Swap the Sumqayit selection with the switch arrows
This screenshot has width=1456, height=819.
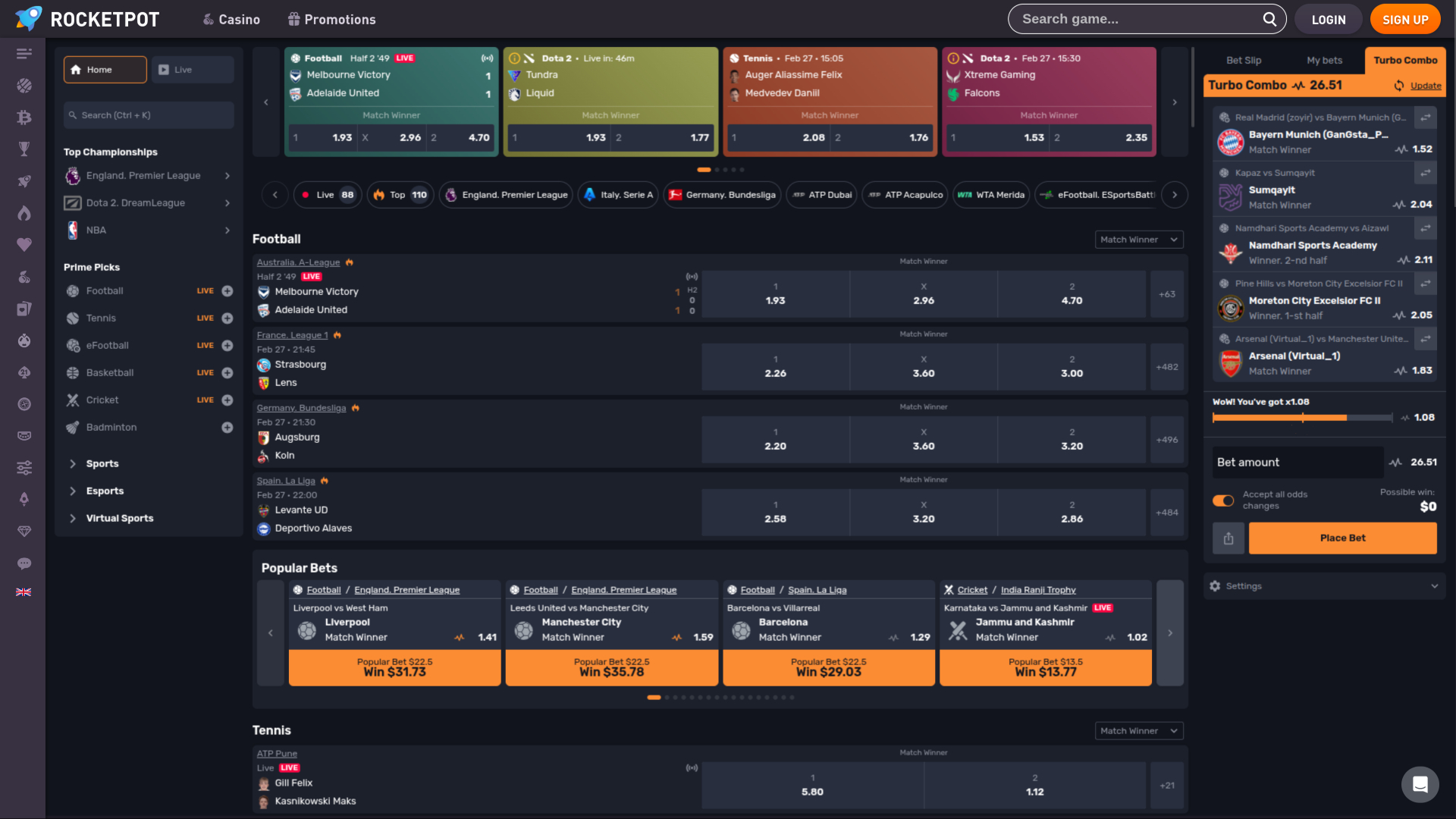pos(1426,173)
